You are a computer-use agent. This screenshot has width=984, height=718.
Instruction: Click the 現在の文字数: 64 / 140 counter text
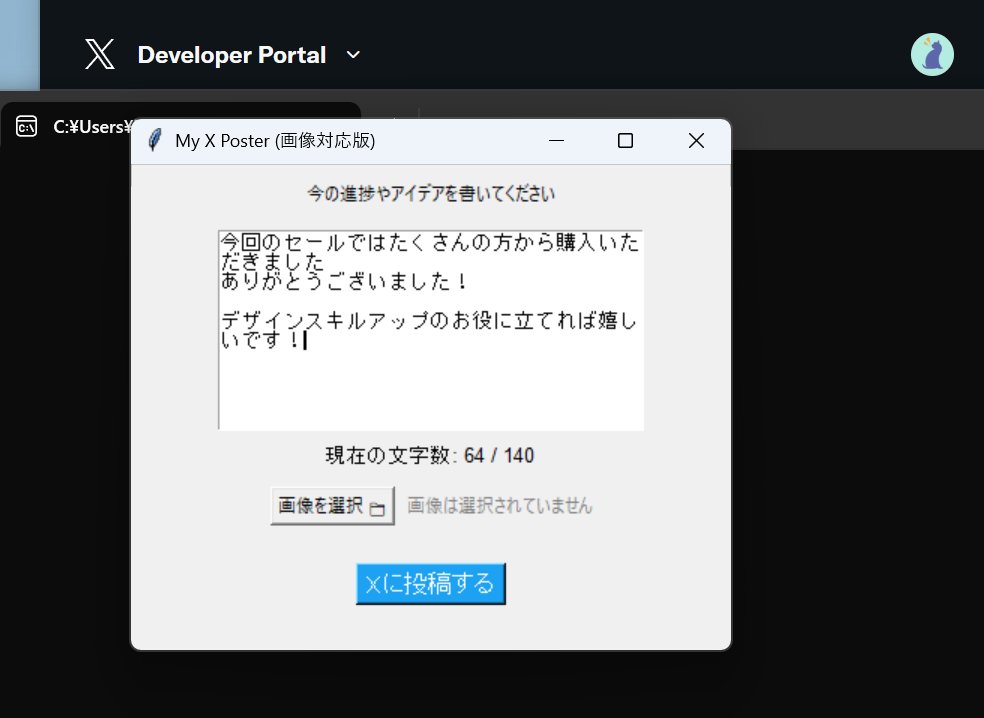click(430, 455)
